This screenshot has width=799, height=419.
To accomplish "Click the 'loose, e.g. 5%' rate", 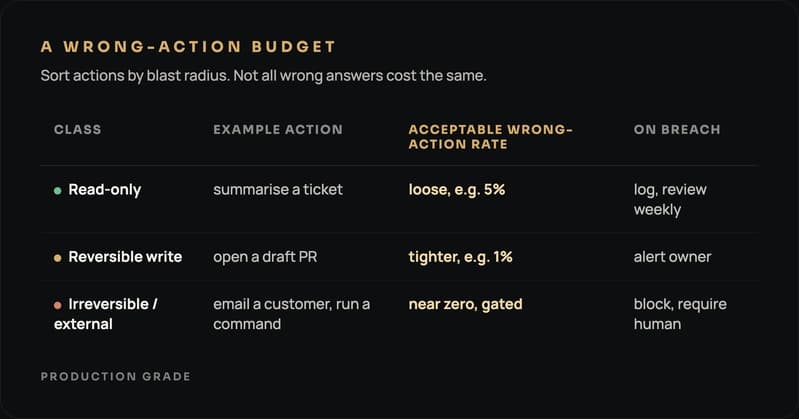I will pos(457,190).
